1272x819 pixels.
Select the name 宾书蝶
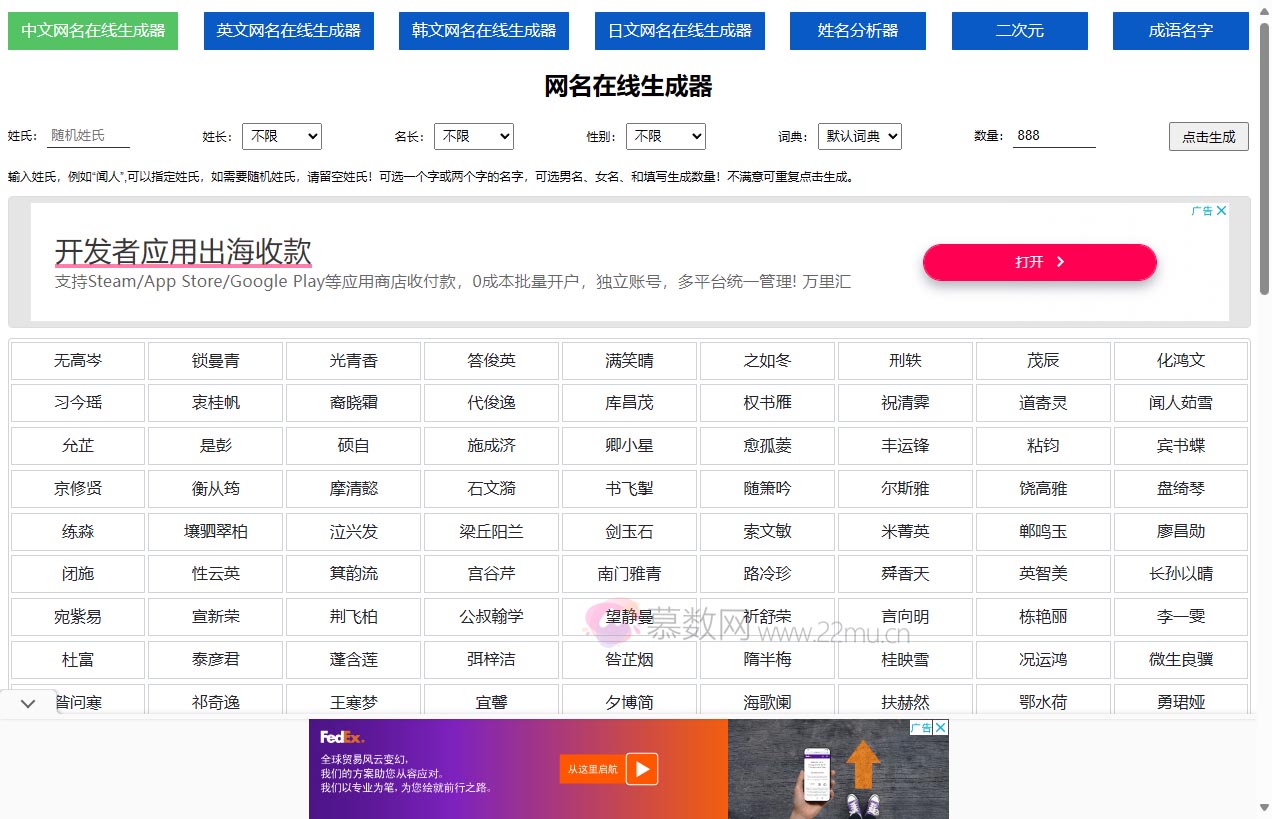pos(1181,445)
